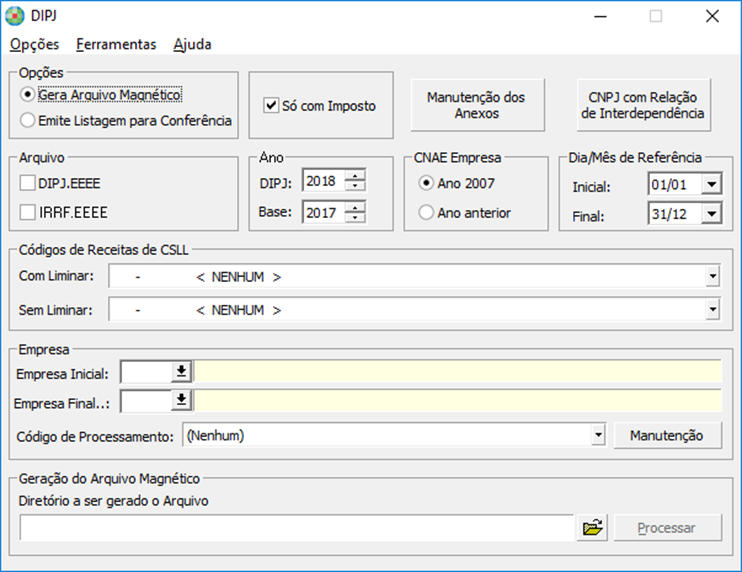Focus the Empresa Final code field
This screenshot has width=742, height=572.
point(147,401)
